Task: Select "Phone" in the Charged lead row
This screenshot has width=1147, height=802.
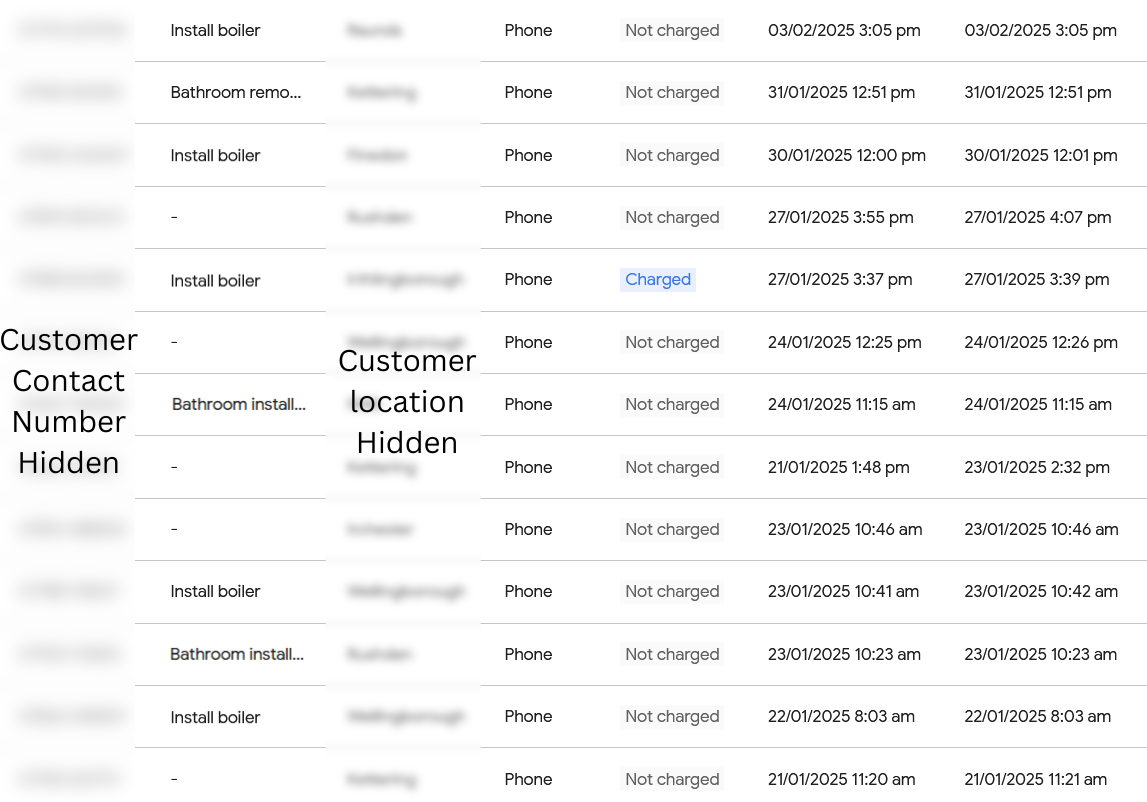Action: click(528, 280)
